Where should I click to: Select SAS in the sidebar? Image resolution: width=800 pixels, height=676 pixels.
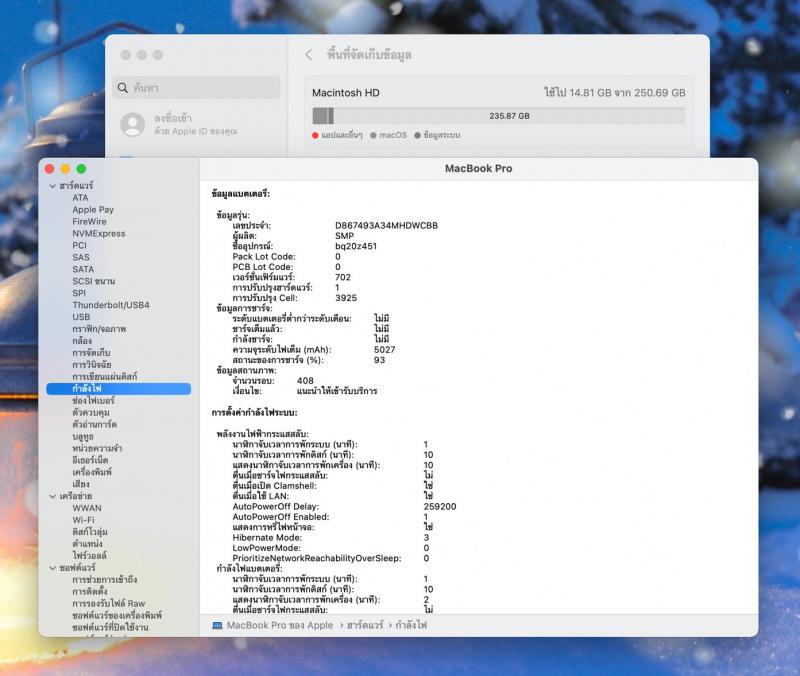point(81,257)
